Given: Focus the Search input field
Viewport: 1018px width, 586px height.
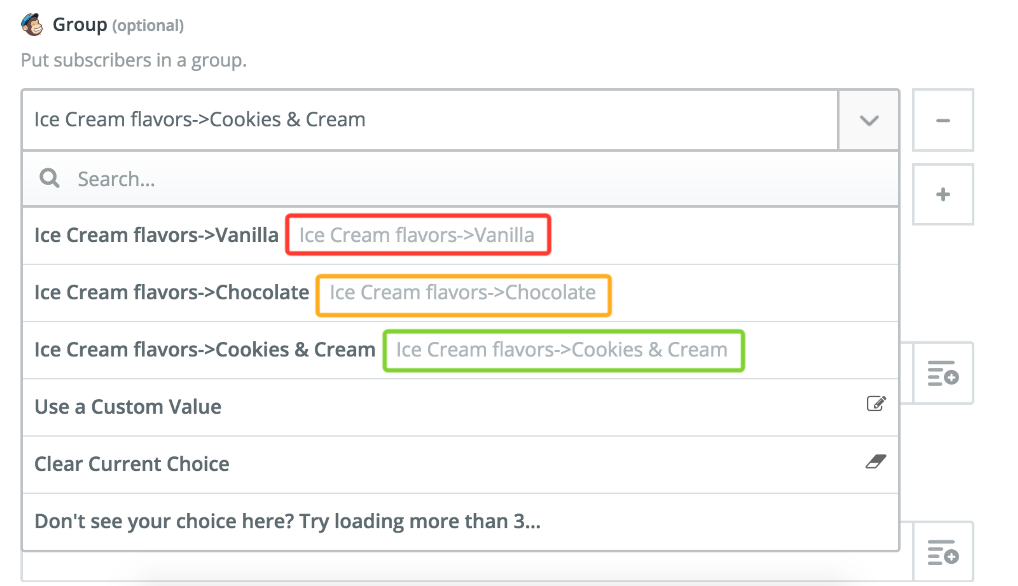Looking at the screenshot, I should coord(460,178).
